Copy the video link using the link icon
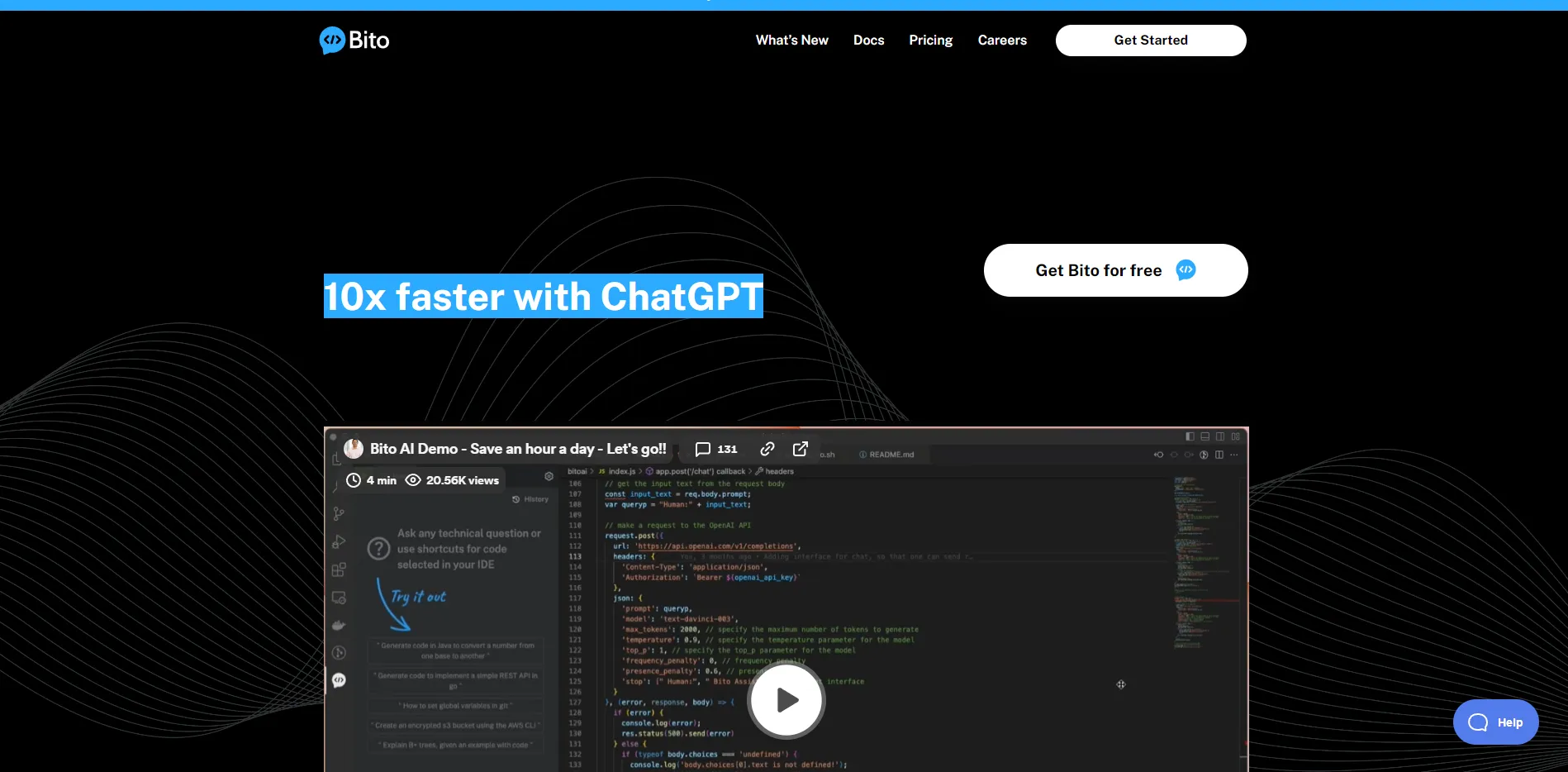 coord(766,449)
